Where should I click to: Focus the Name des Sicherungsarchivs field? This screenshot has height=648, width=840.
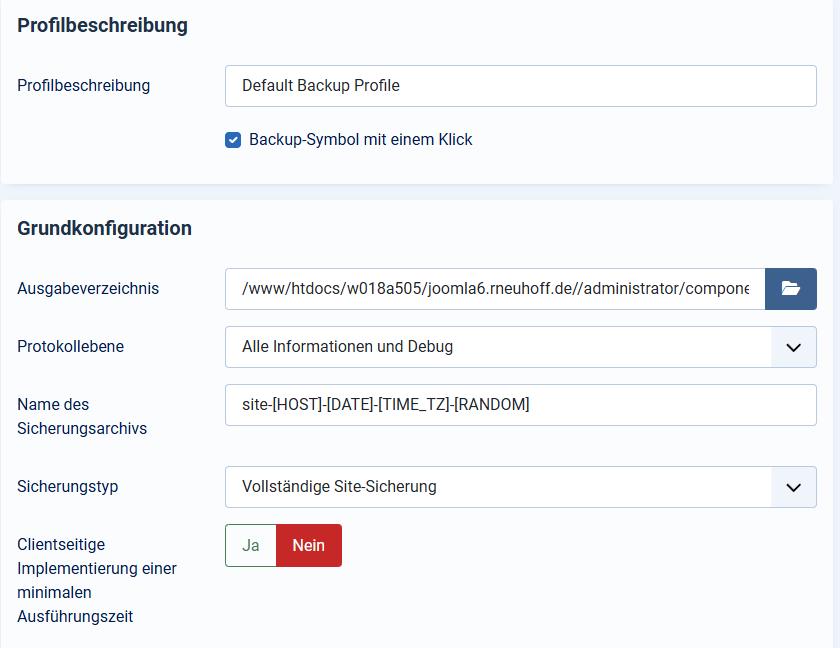520,404
